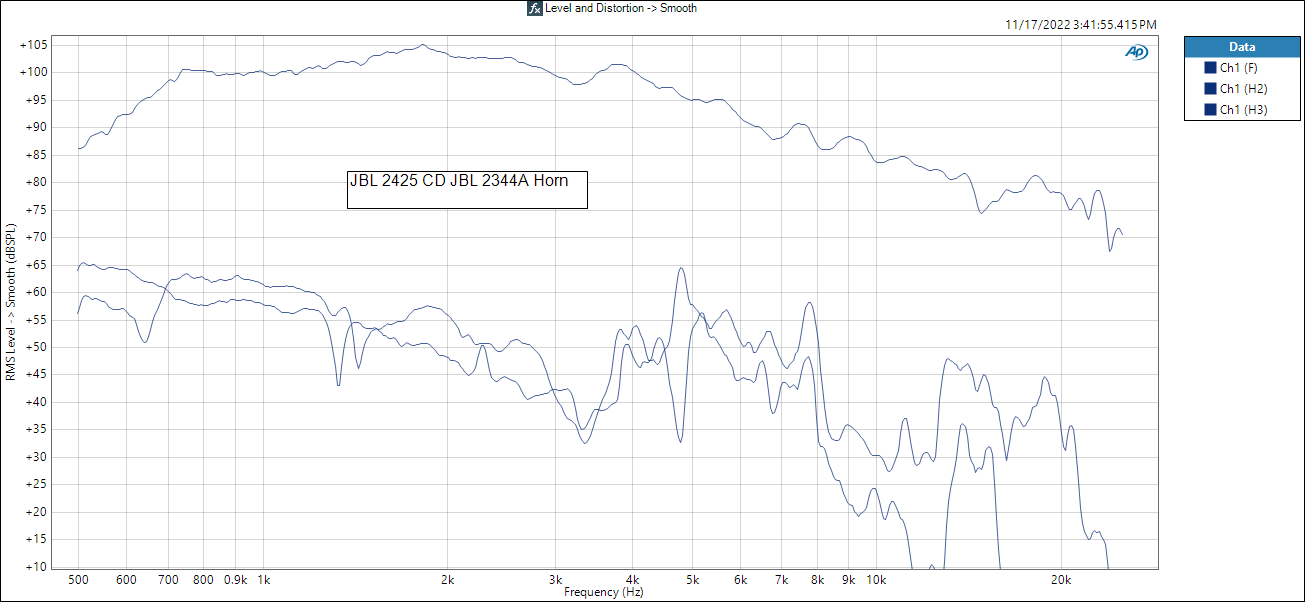
Task: Click the RMS Level -> Smooth (dBSPL) axis label
Action: 11,304
